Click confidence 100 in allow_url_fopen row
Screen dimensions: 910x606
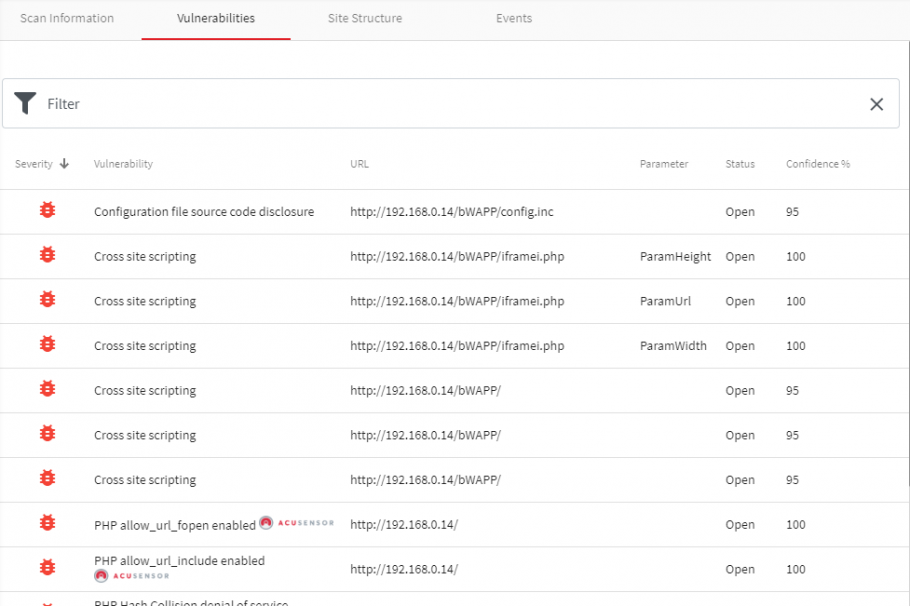tap(796, 525)
